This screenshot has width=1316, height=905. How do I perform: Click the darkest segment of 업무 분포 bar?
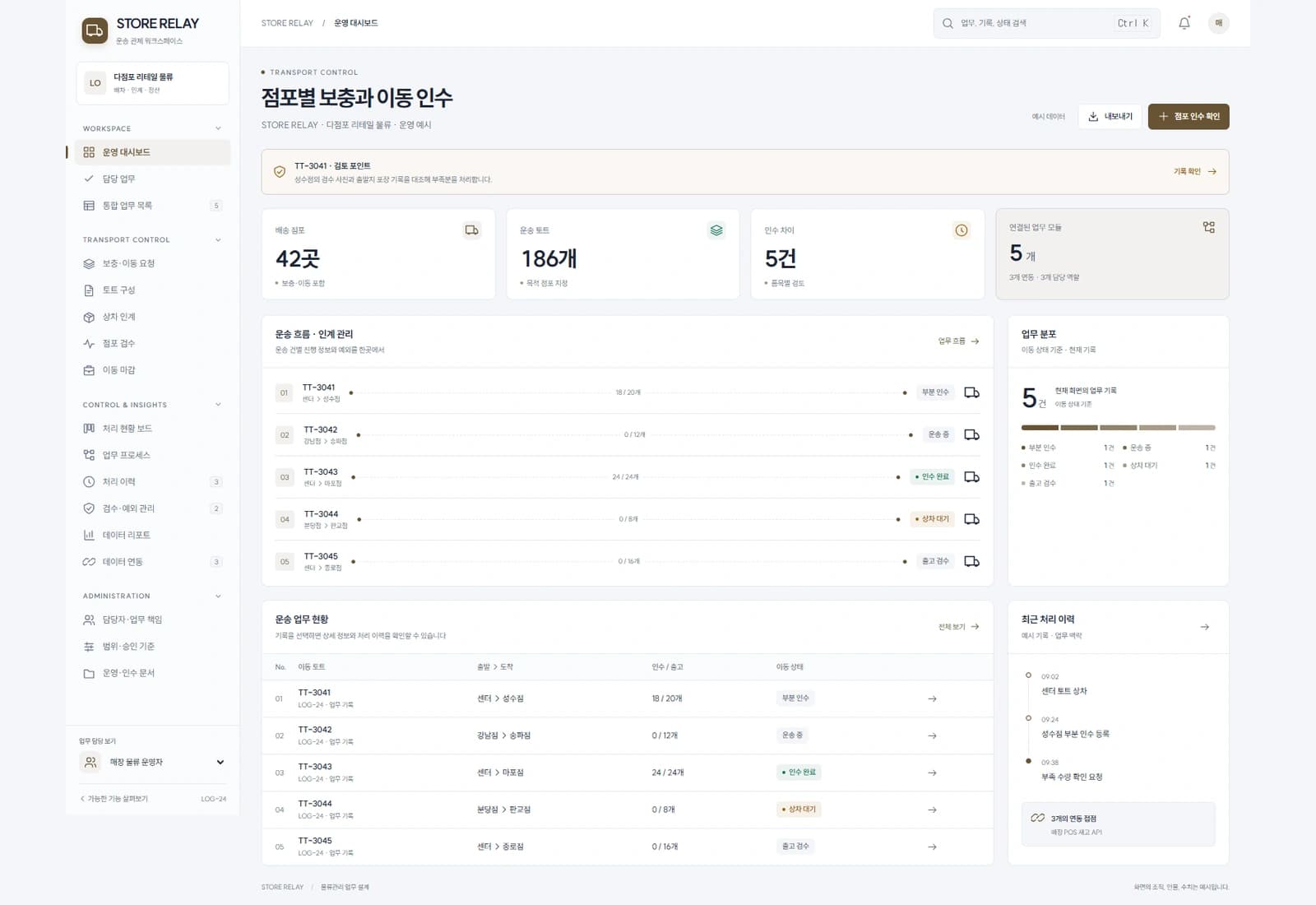pos(1040,428)
